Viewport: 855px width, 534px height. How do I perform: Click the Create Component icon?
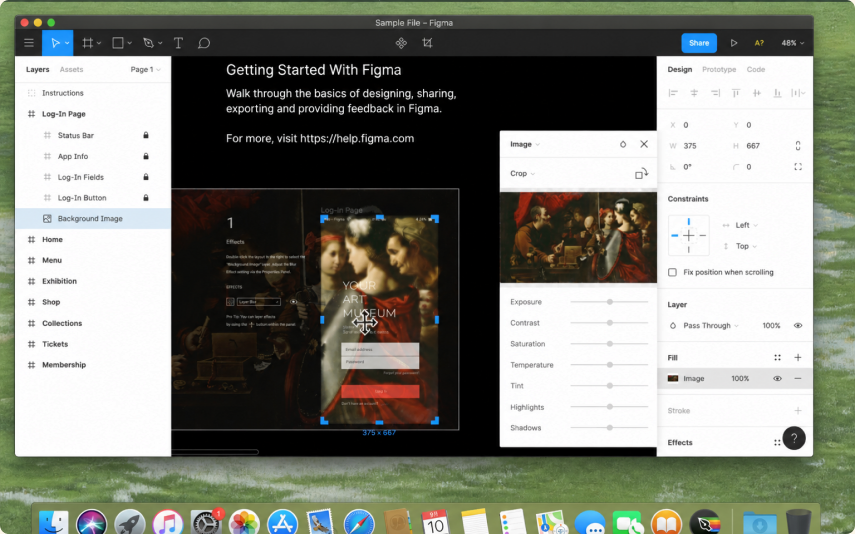coord(401,43)
